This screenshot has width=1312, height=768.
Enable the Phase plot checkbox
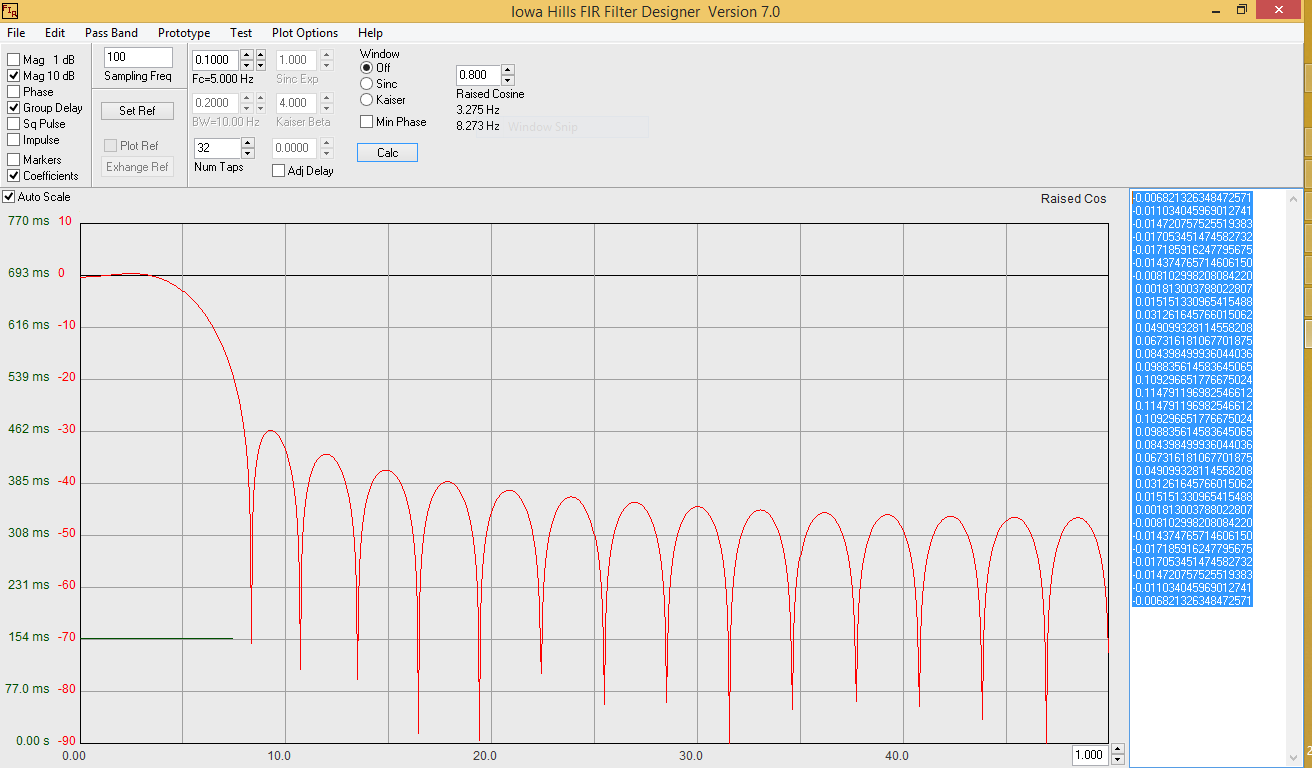pyautogui.click(x=14, y=92)
